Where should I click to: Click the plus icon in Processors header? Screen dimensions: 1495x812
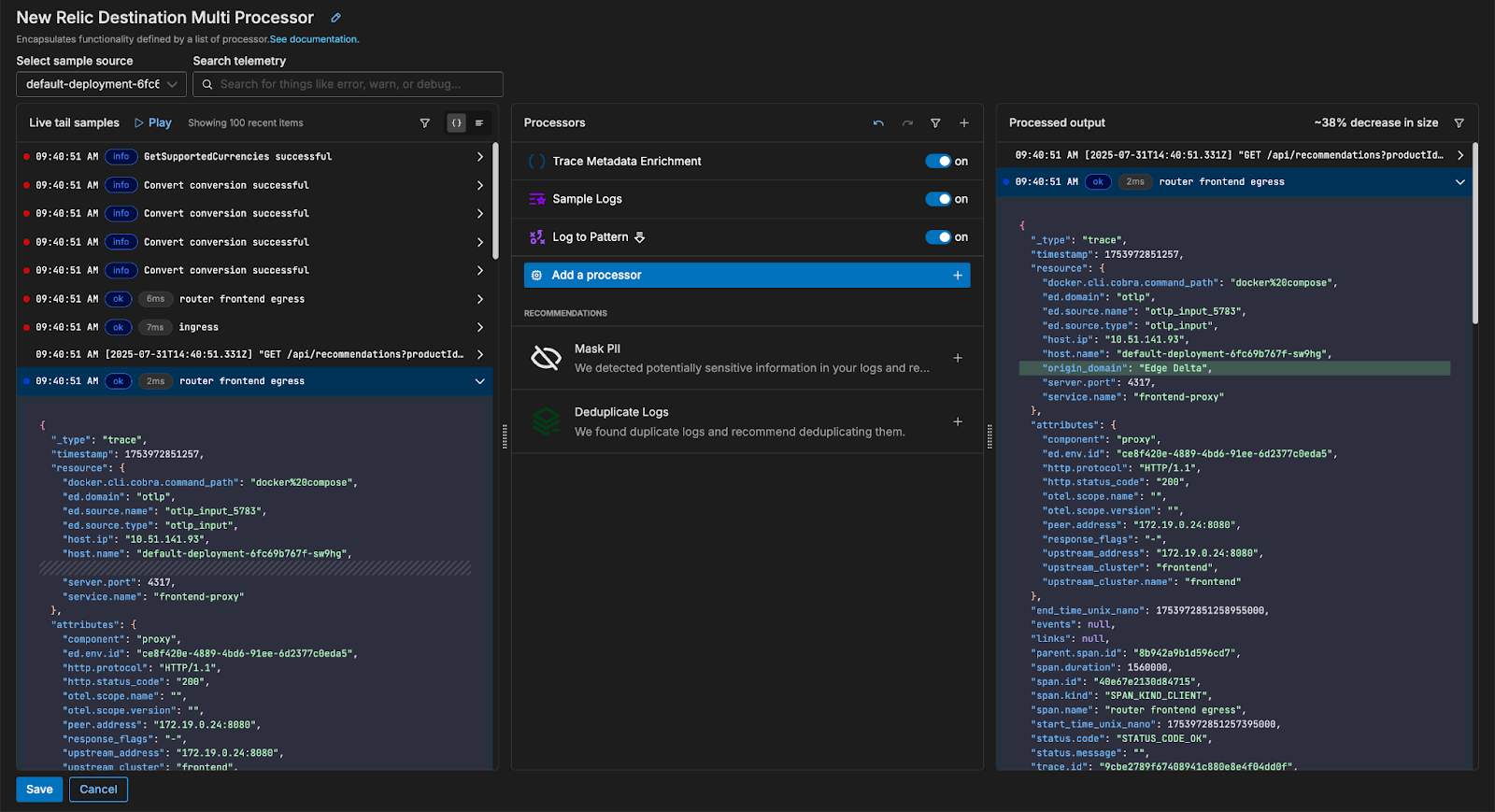(964, 123)
